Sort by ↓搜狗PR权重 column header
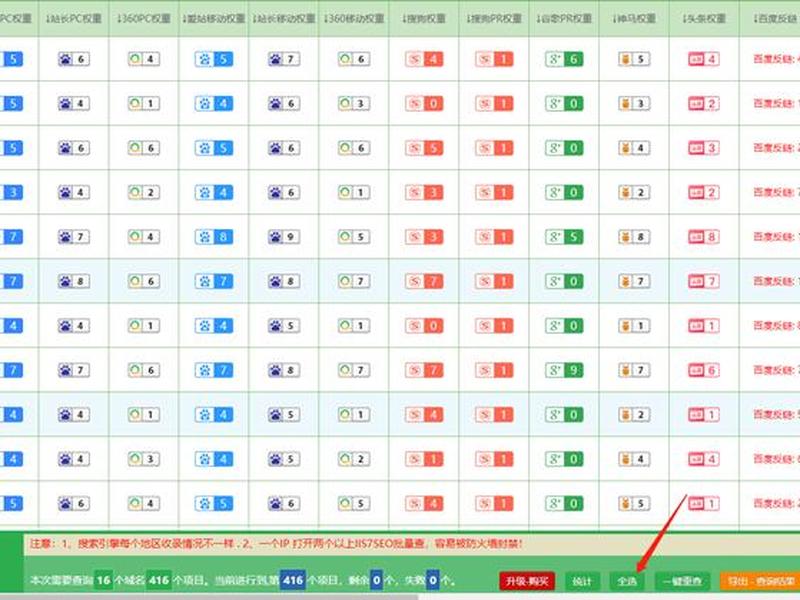Viewport: 800px width, 600px height. tap(494, 19)
